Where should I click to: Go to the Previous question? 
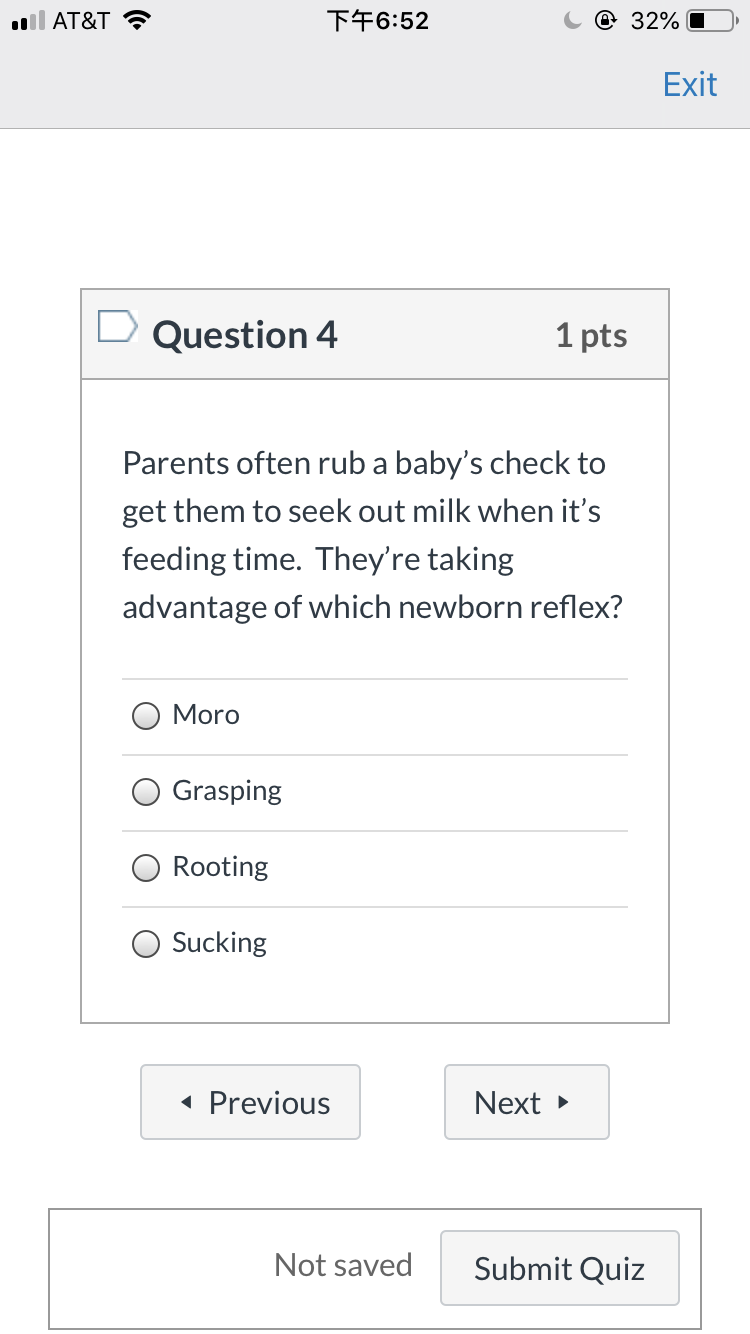[x=250, y=1102]
